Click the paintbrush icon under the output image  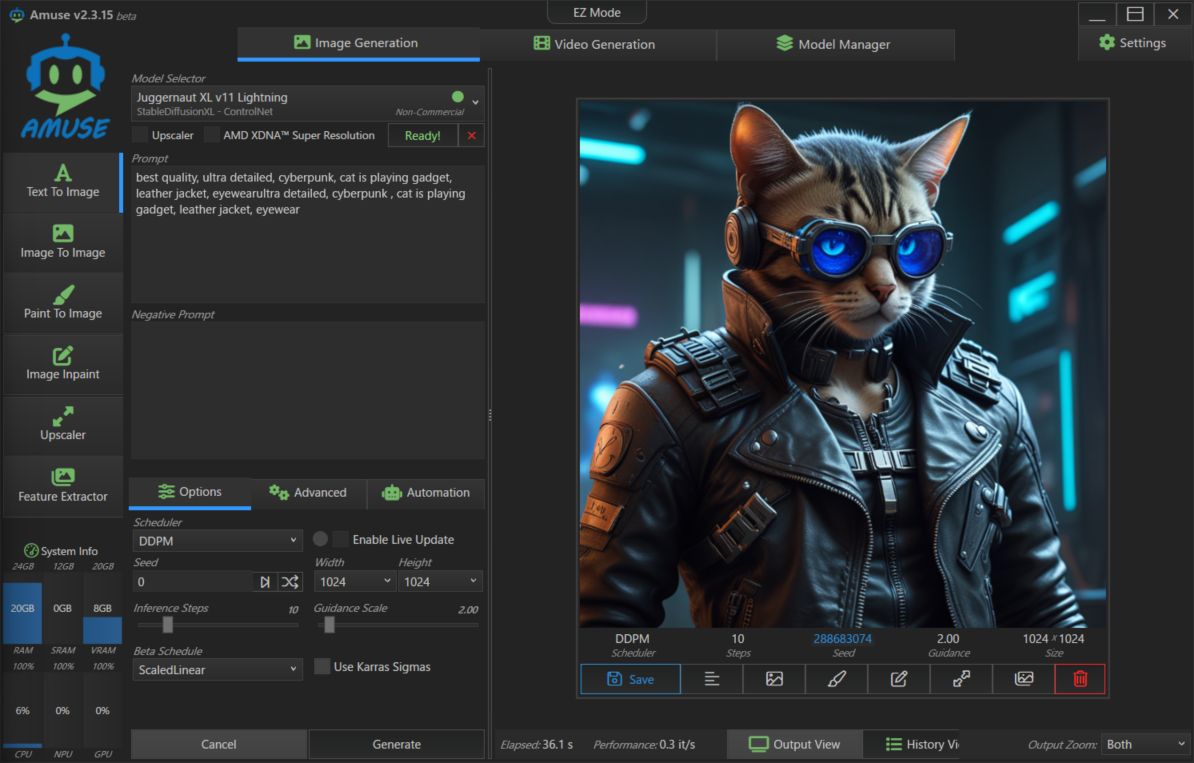click(837, 679)
